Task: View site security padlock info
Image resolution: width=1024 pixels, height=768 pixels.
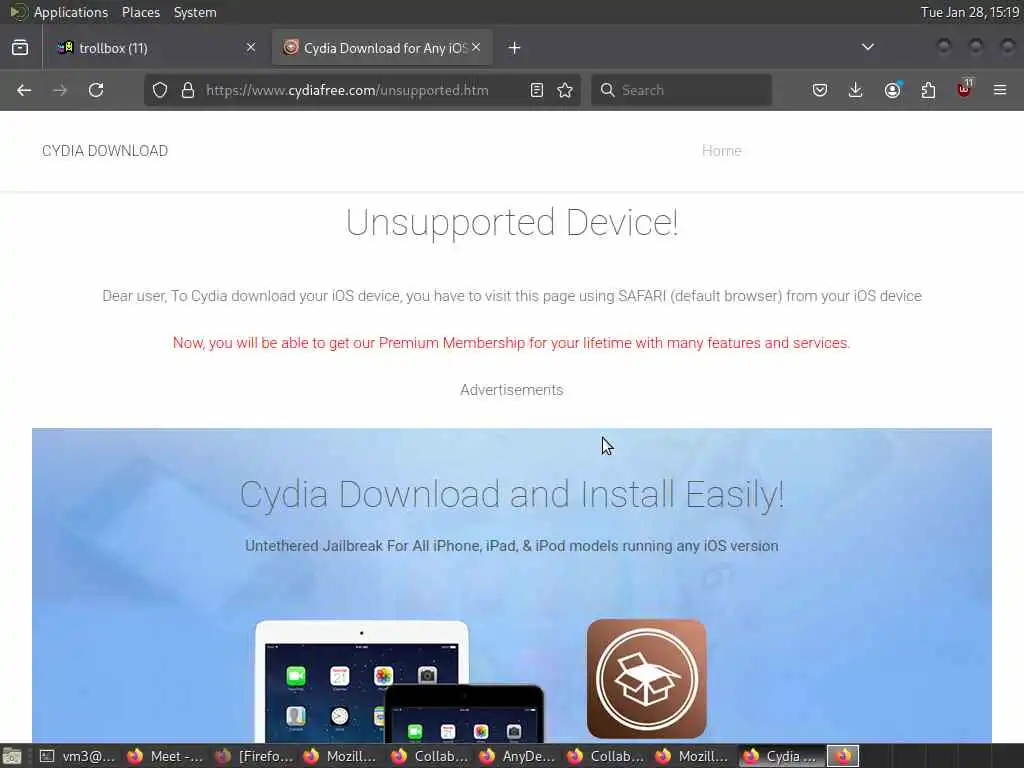Action: click(188, 90)
